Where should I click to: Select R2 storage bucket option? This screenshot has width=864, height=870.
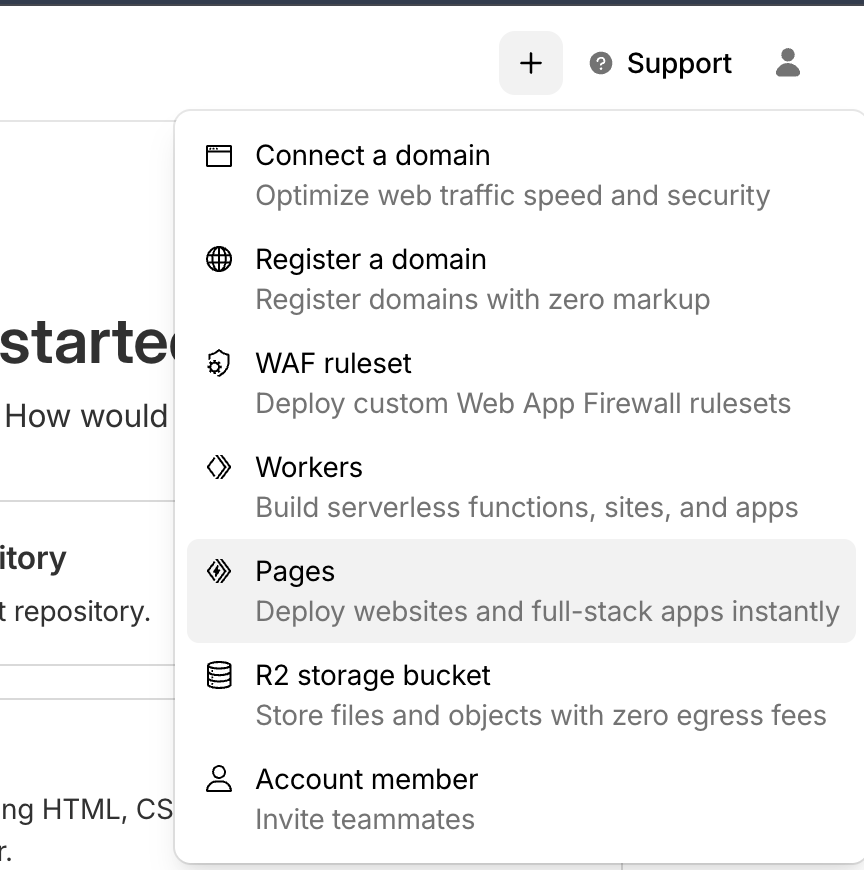(373, 676)
